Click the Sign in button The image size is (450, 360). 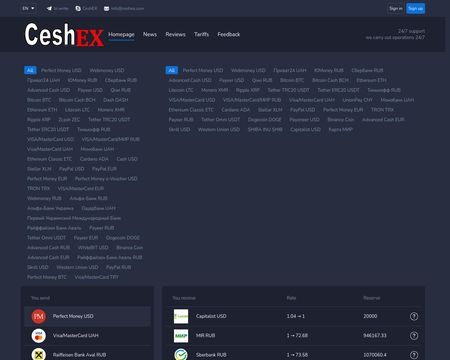(396, 9)
